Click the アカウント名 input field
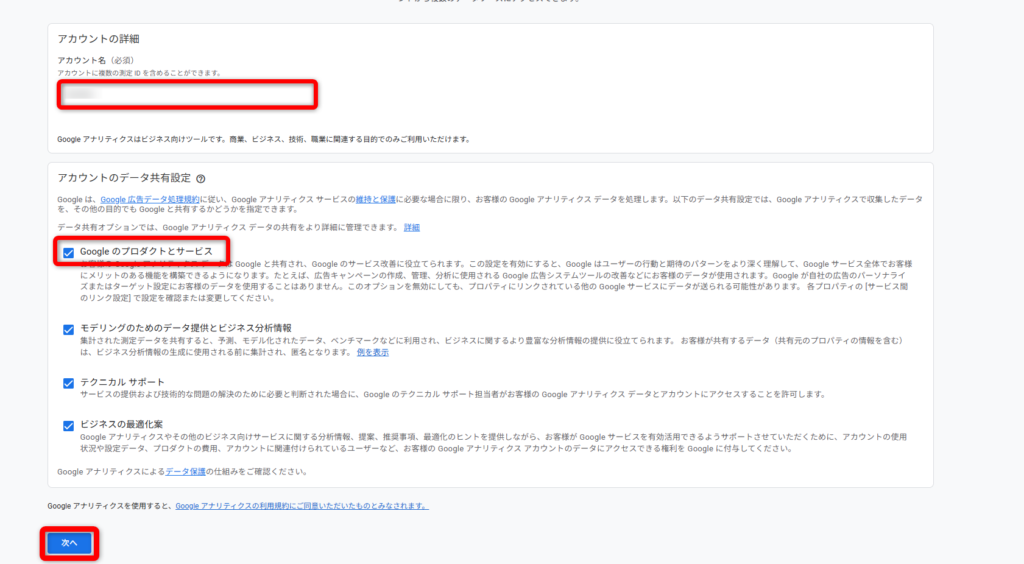Image resolution: width=1024 pixels, height=564 pixels. coord(187,95)
